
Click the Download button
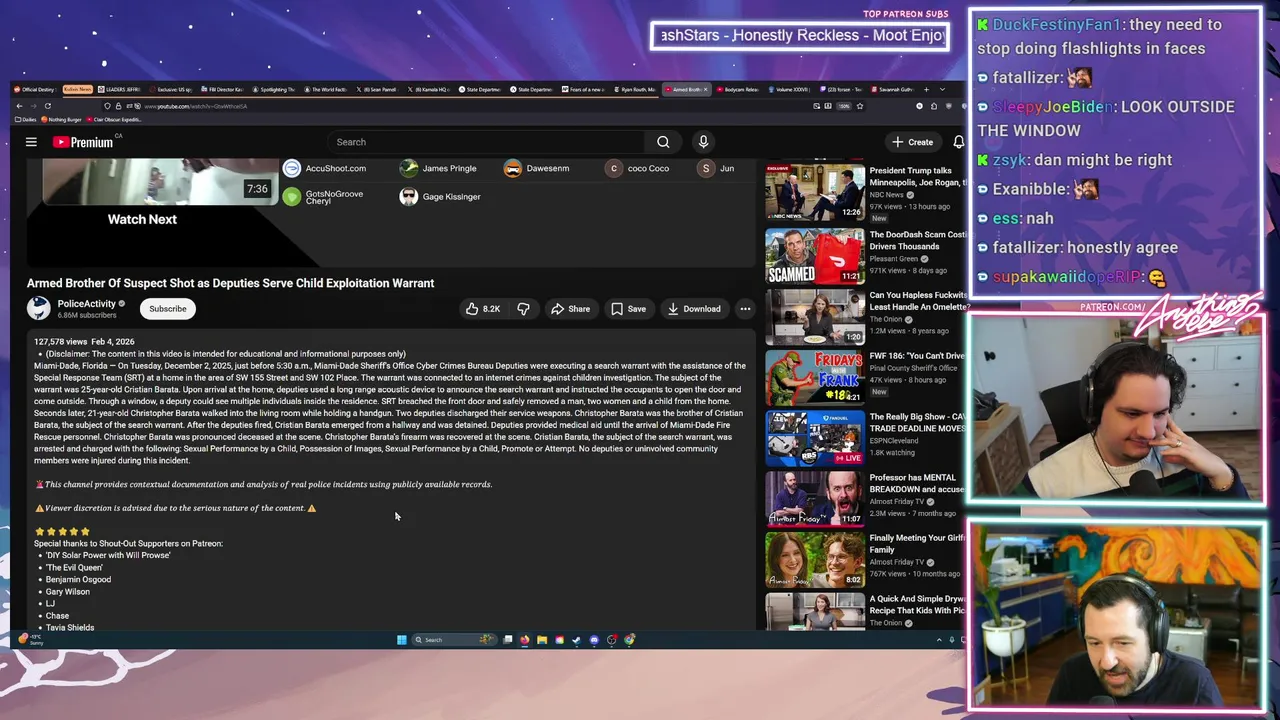point(694,309)
